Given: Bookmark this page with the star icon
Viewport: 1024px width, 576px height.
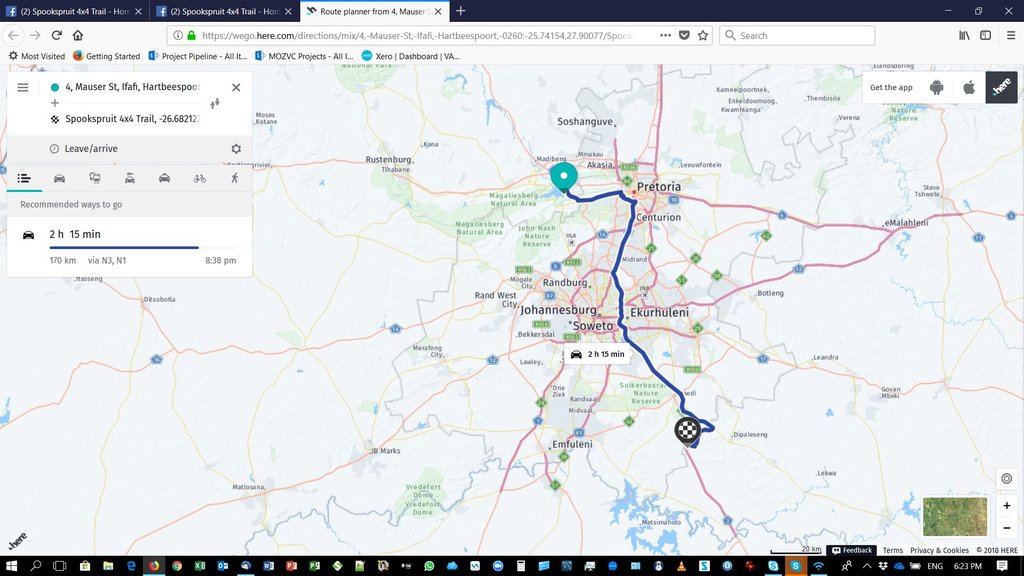Looking at the screenshot, I should pos(703,35).
